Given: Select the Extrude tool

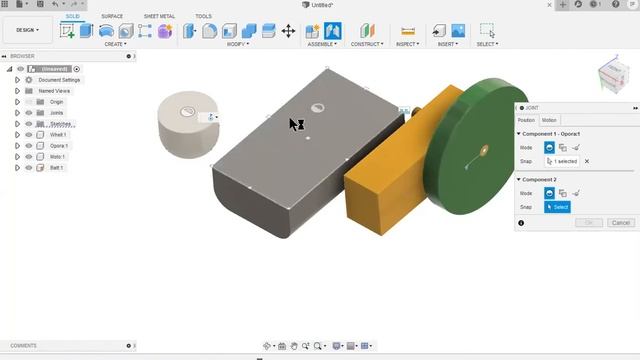Looking at the screenshot, I should tap(87, 31).
